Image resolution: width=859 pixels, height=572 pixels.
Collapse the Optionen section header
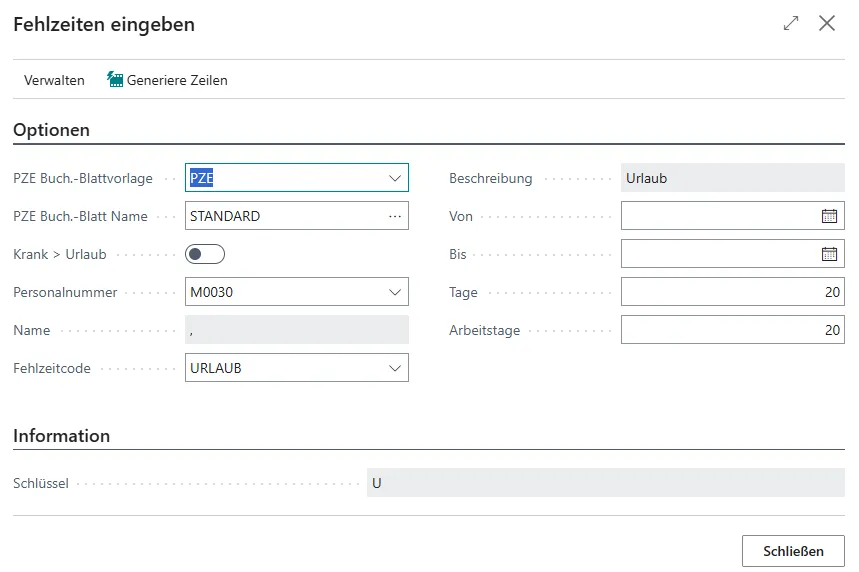pos(51,130)
